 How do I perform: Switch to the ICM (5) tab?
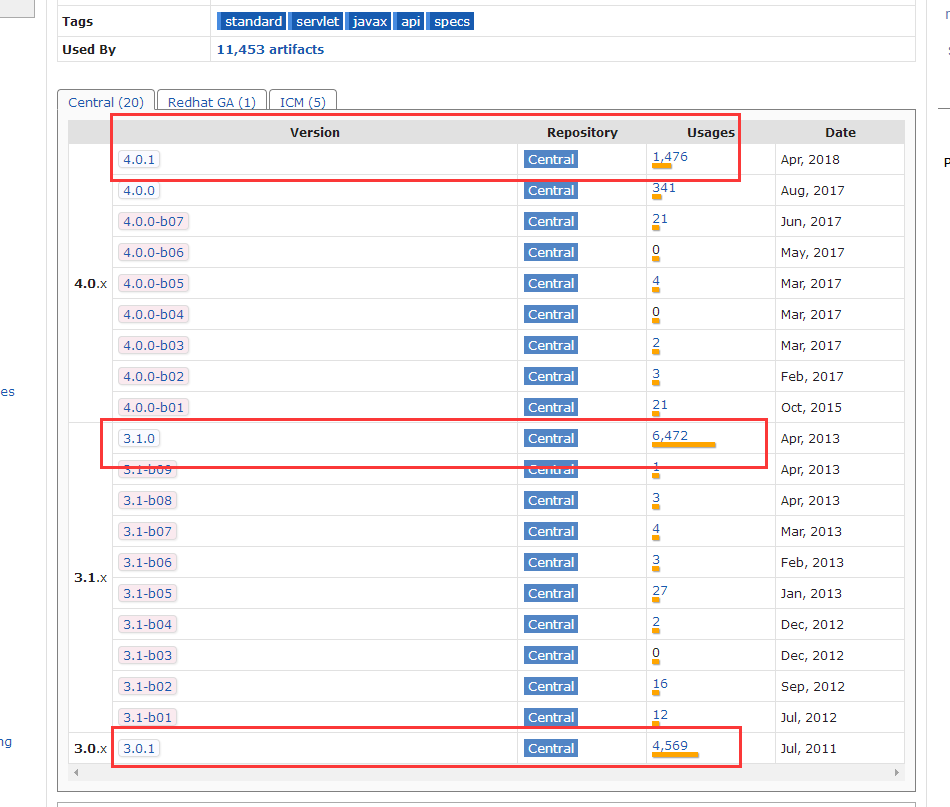302,101
